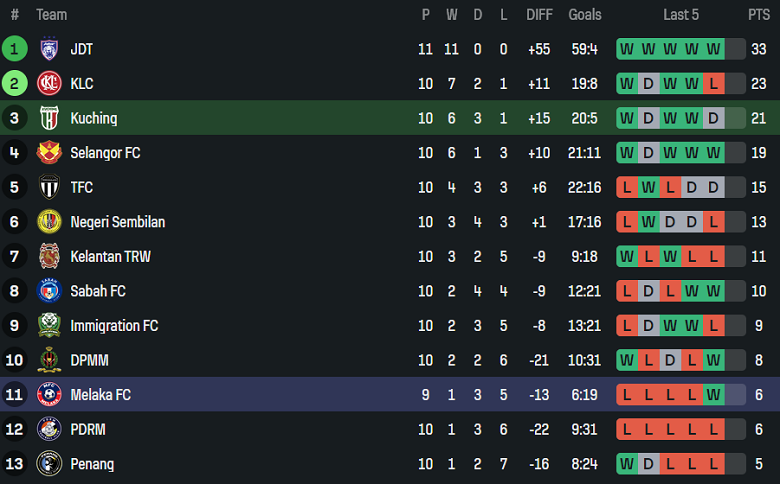Viewport: 780px width, 484px height.
Task: Click Melaka FC's green win result box
Action: pyautogui.click(x=713, y=395)
